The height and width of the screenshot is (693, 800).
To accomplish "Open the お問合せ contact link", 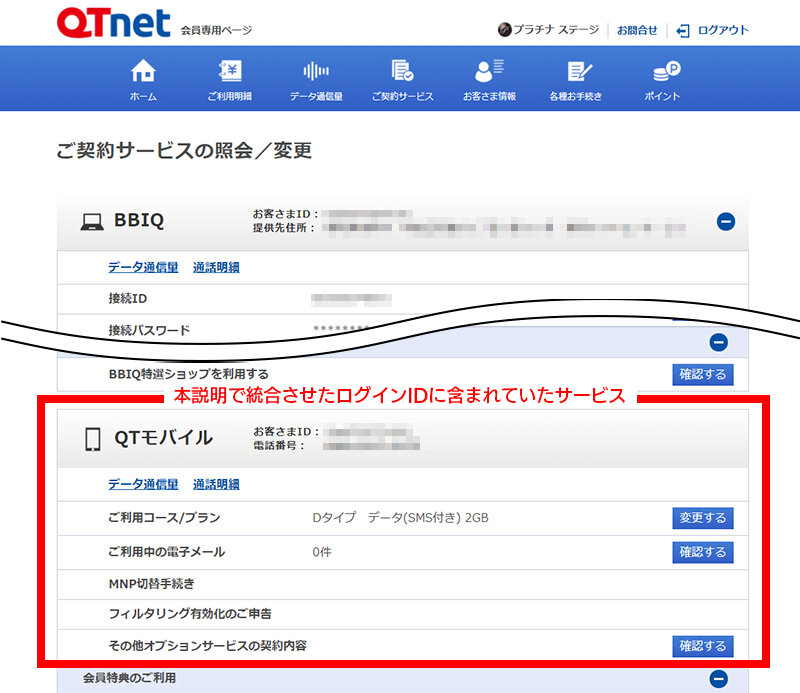I will [637, 30].
